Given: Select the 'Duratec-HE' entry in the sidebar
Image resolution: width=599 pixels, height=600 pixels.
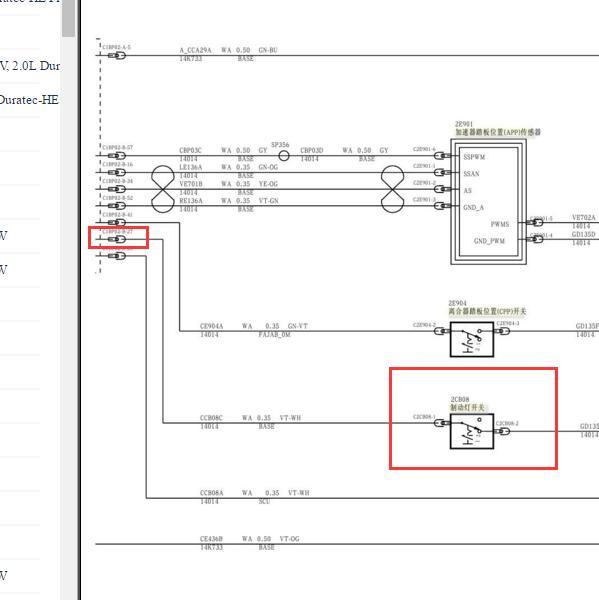Looking at the screenshot, I should click(x=29, y=100).
